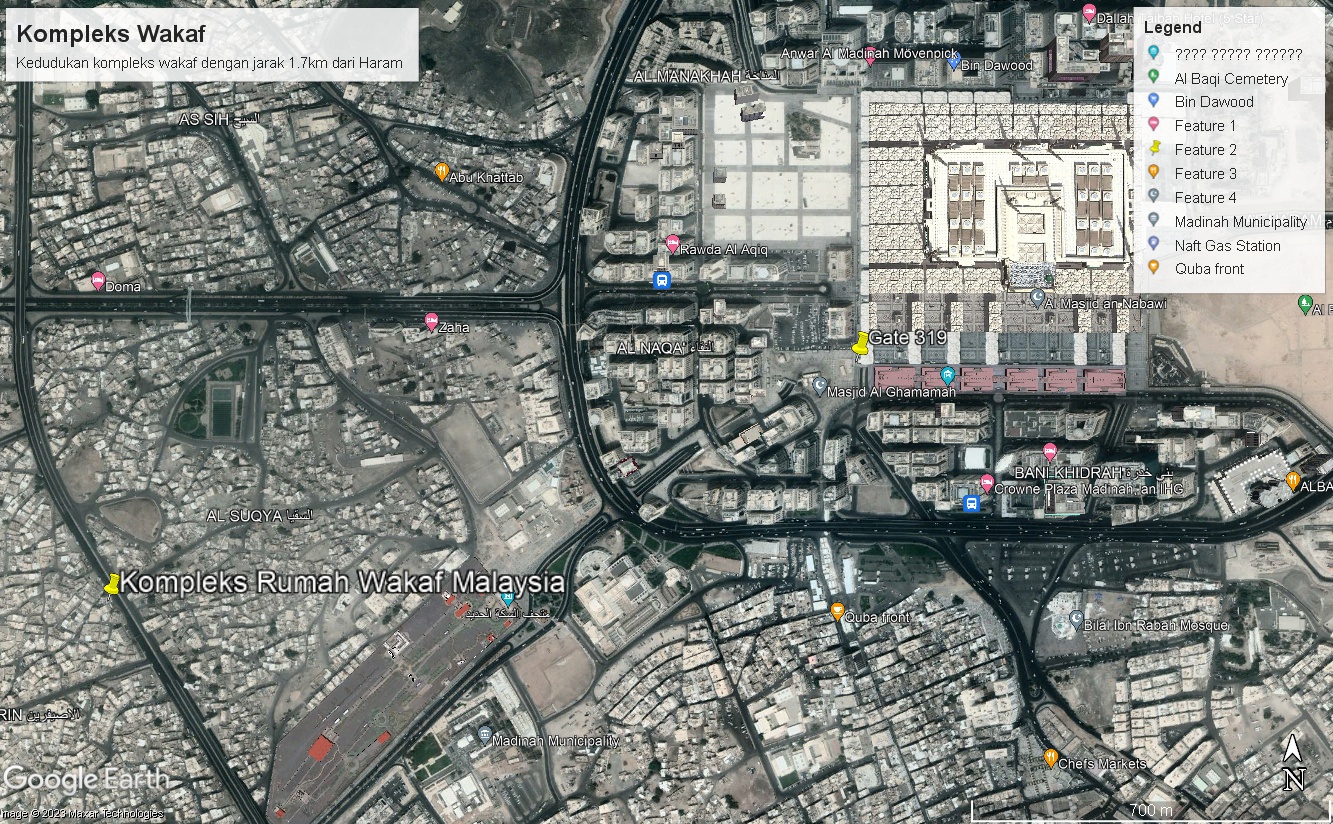Click the yellow Gate 319 pushpin
1333x824 pixels.
coord(859,344)
